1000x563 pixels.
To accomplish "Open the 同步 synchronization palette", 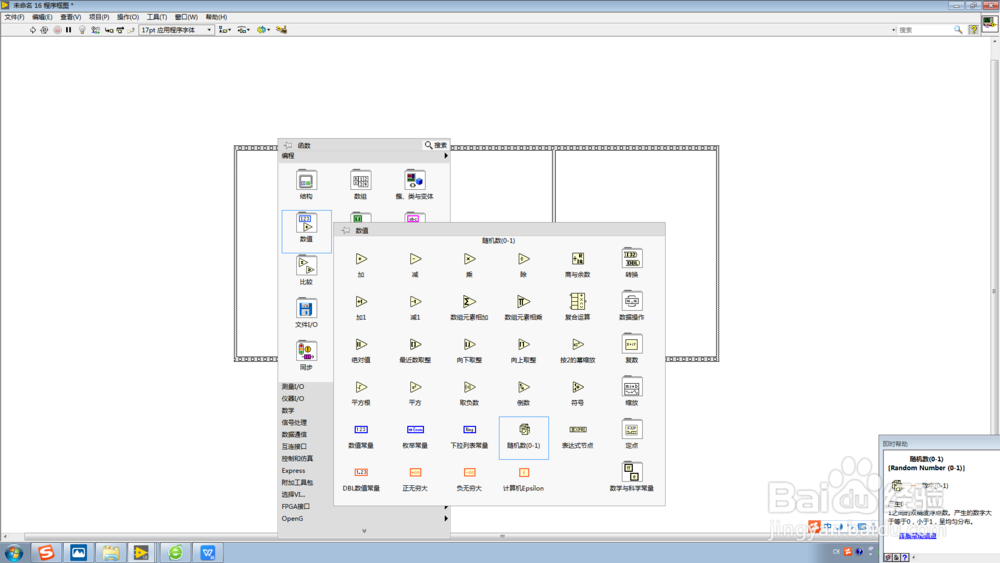I will 306,351.
